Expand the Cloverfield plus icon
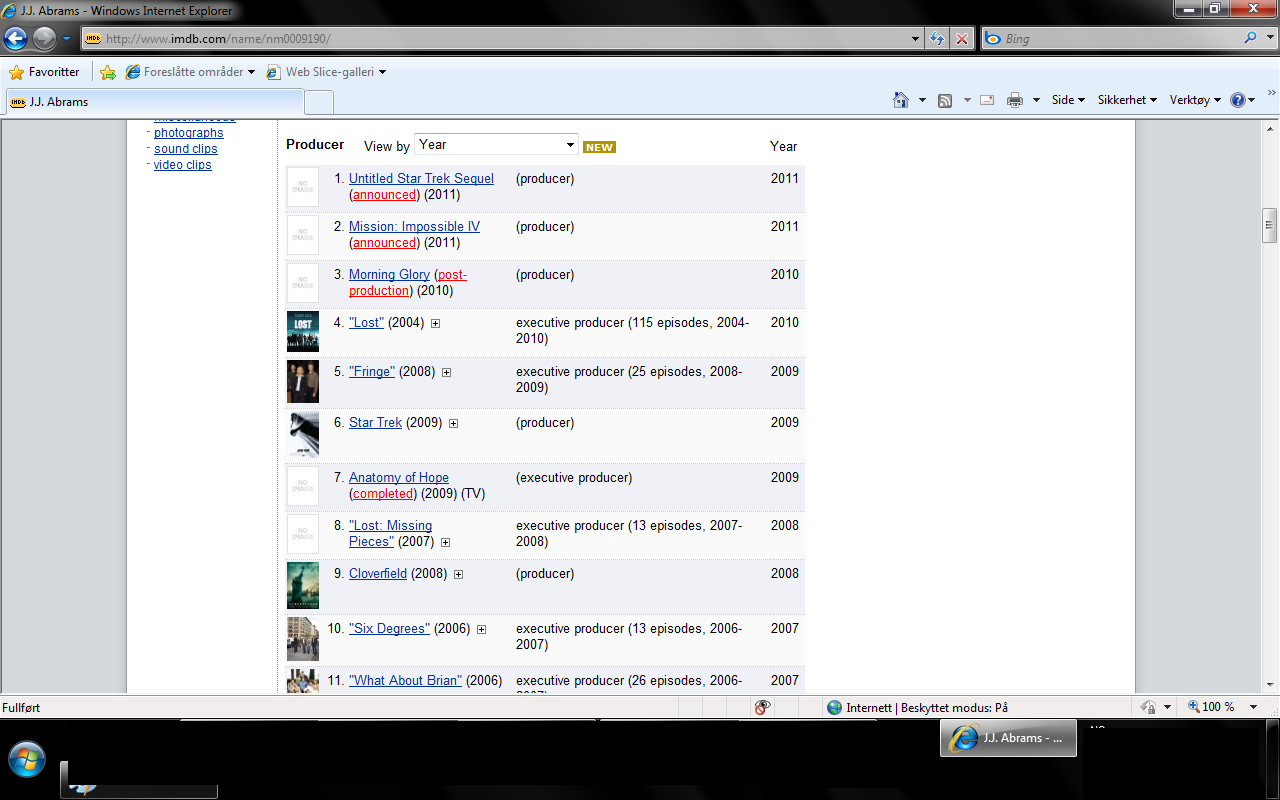The image size is (1280, 800). 458,574
